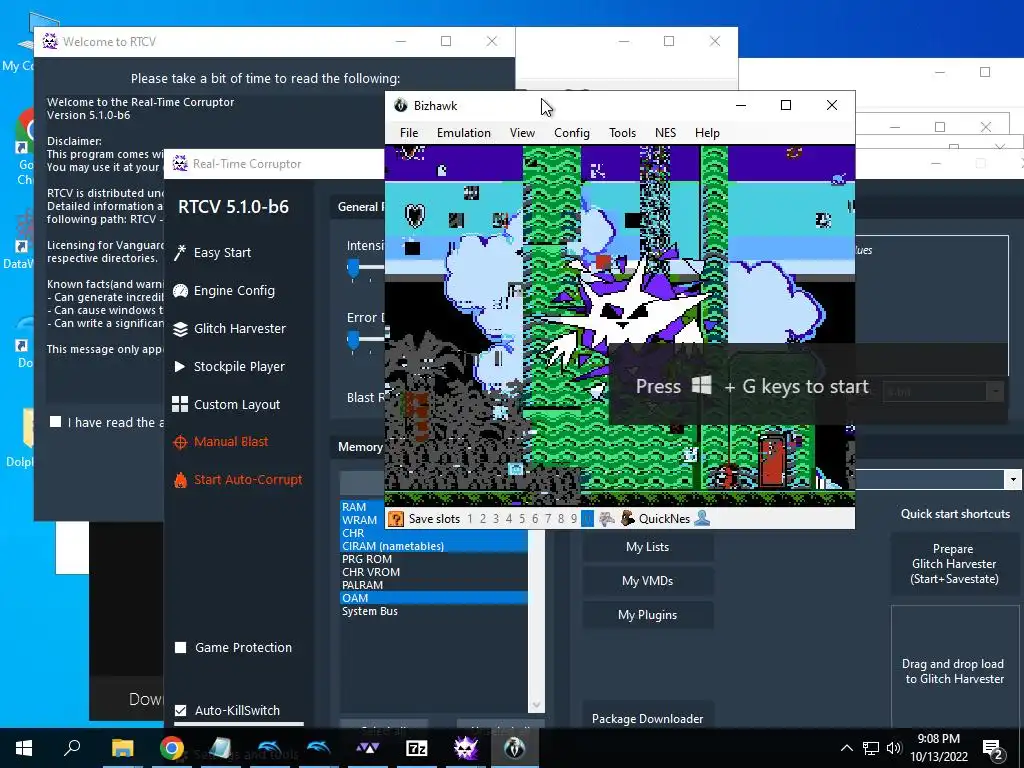Screen dimensions: 1024x768
Task: Open the View menu in Bizhawk
Action: (522, 133)
